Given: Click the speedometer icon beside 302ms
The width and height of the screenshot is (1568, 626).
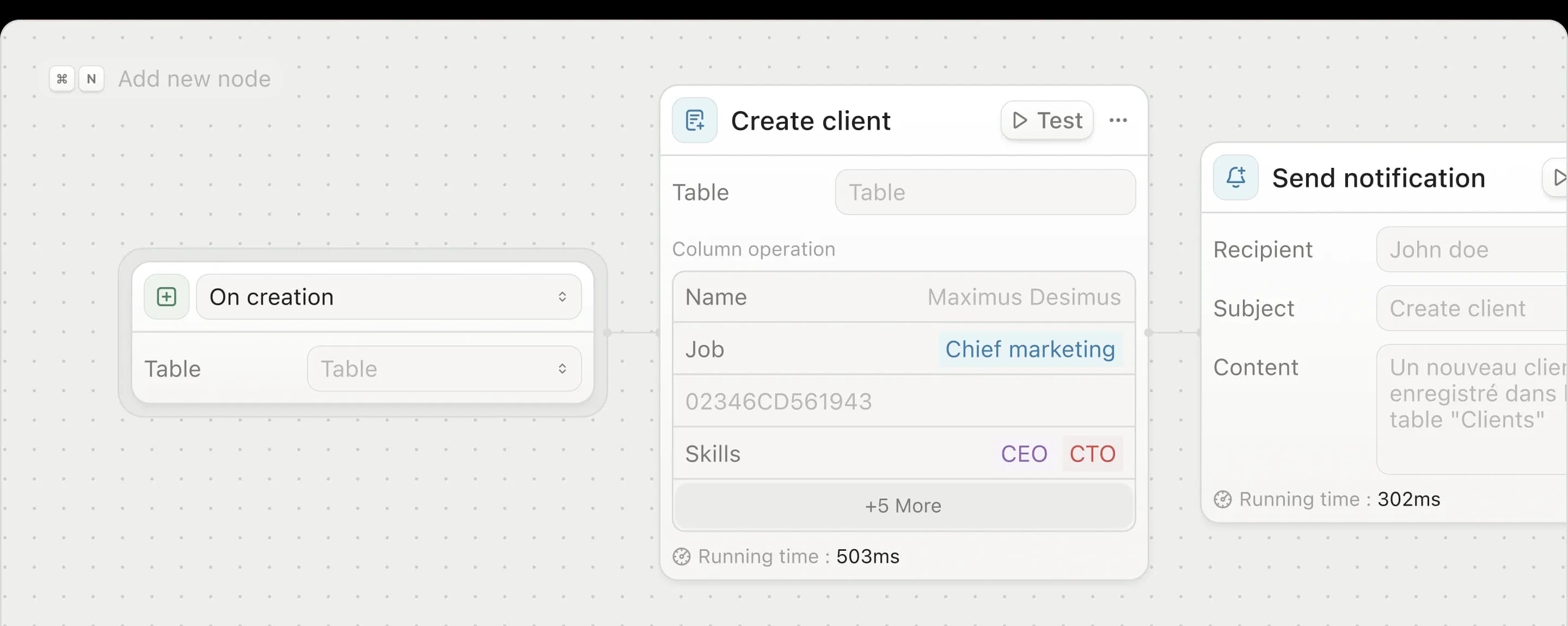Looking at the screenshot, I should pyautogui.click(x=1222, y=500).
